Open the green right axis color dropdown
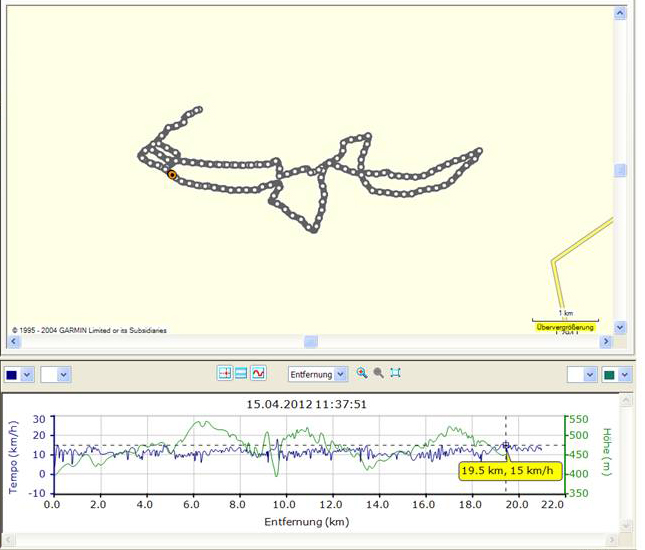Image resolution: width=645 pixels, height=550 pixels. coord(625,374)
